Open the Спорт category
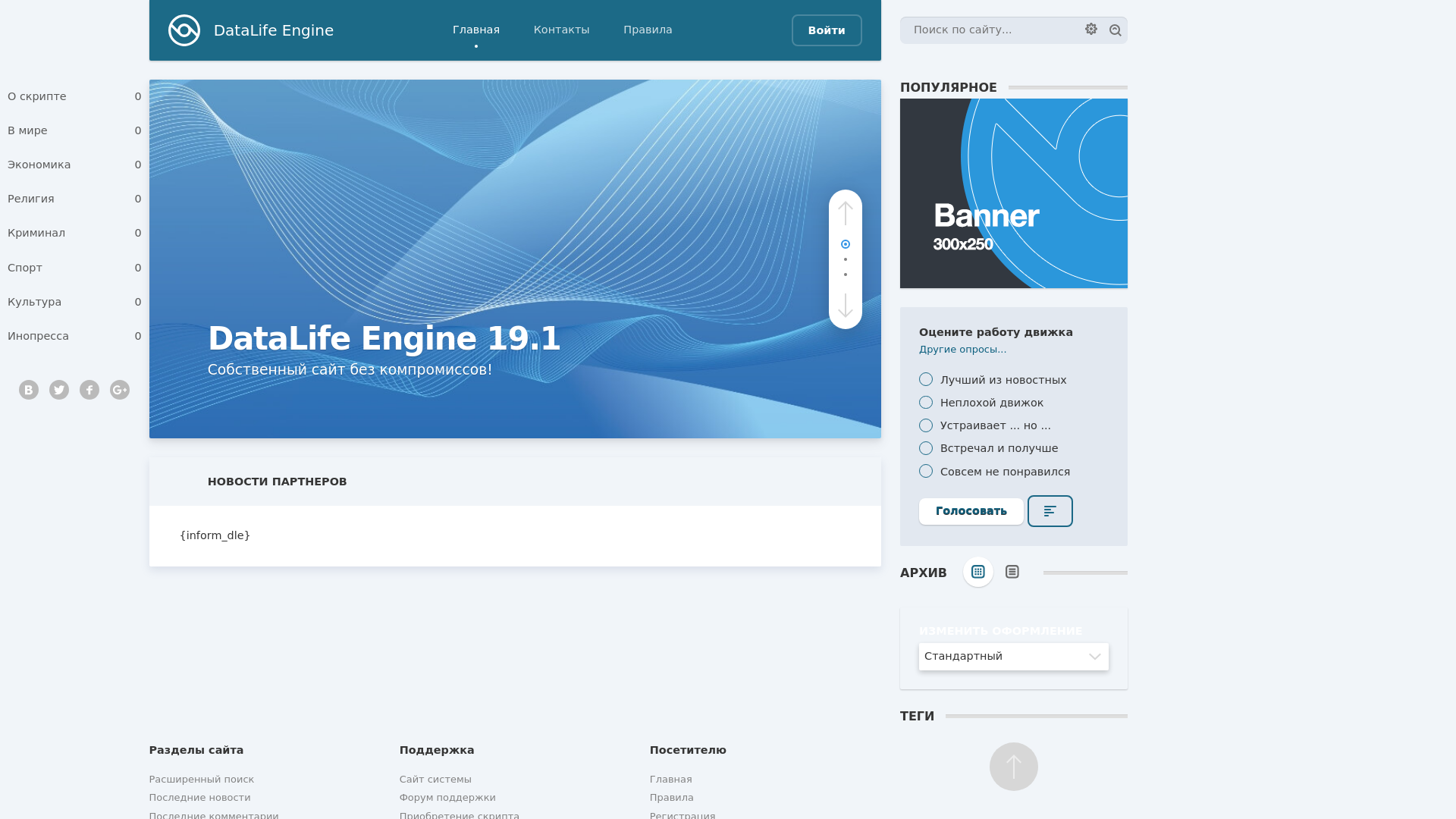 coord(74,268)
